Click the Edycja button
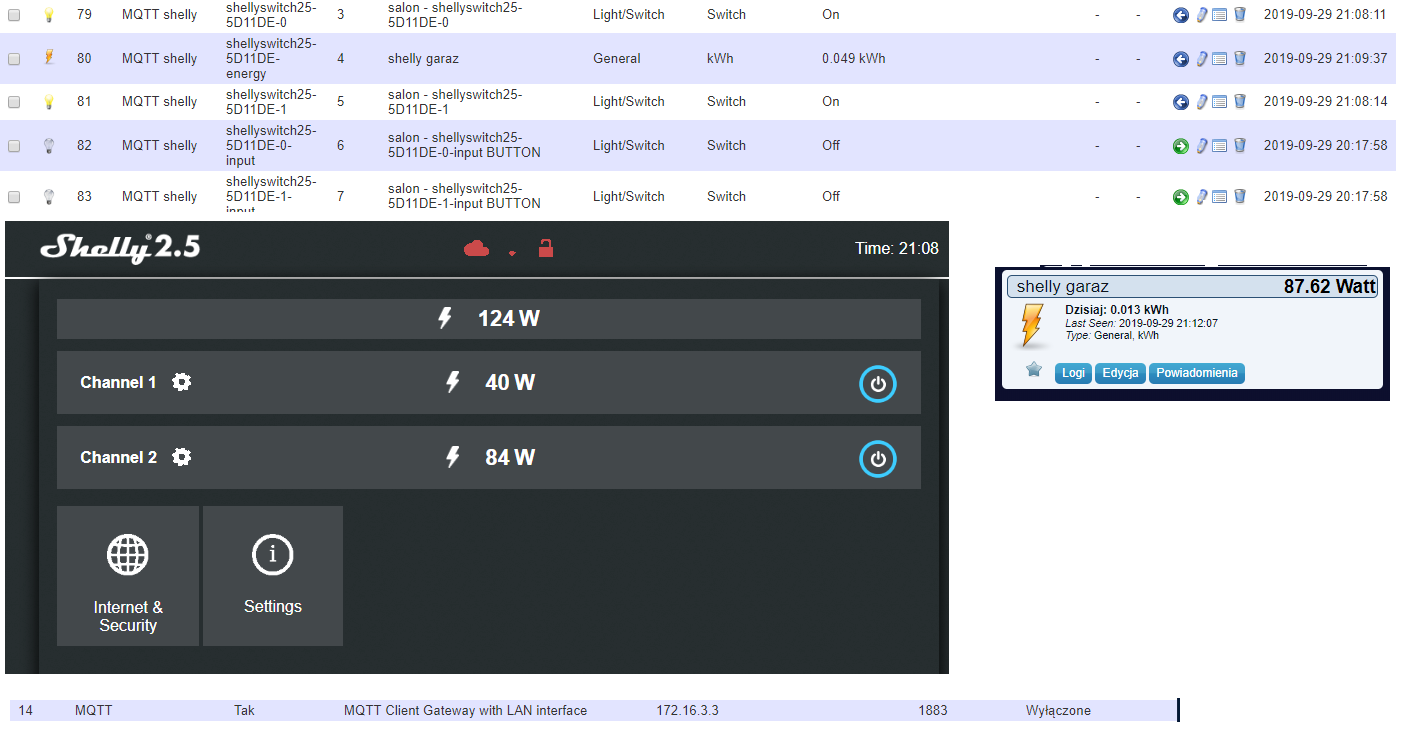The height and width of the screenshot is (755, 1418). coord(1120,373)
